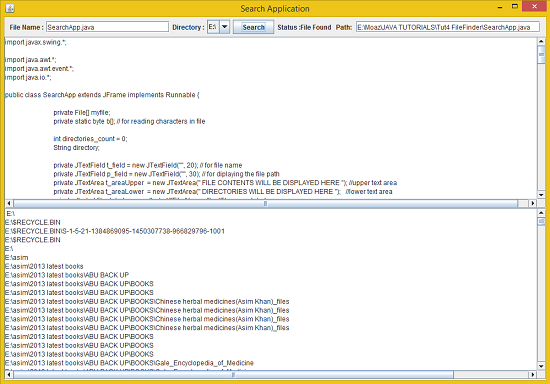Click the 'private File[] myfile;' line
This screenshot has height=384, width=550.
pos(82,112)
